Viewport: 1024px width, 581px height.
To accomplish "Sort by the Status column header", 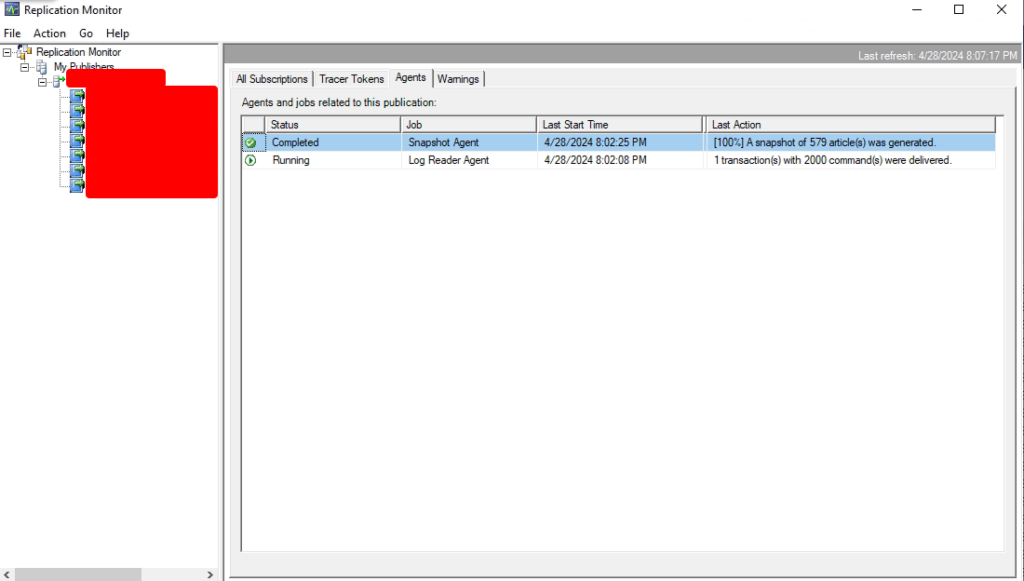I will click(332, 125).
